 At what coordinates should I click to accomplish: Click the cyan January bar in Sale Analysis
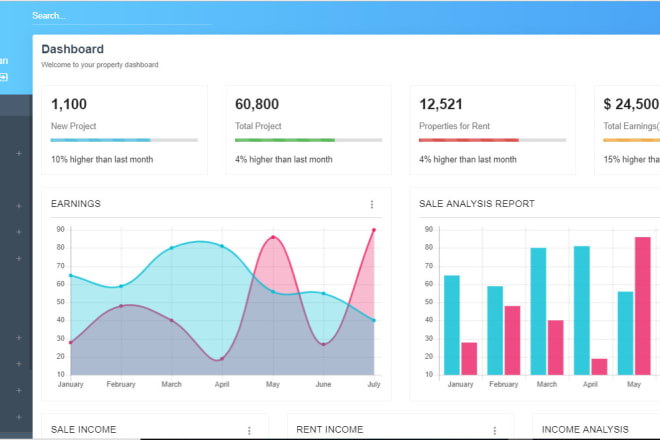pos(452,325)
